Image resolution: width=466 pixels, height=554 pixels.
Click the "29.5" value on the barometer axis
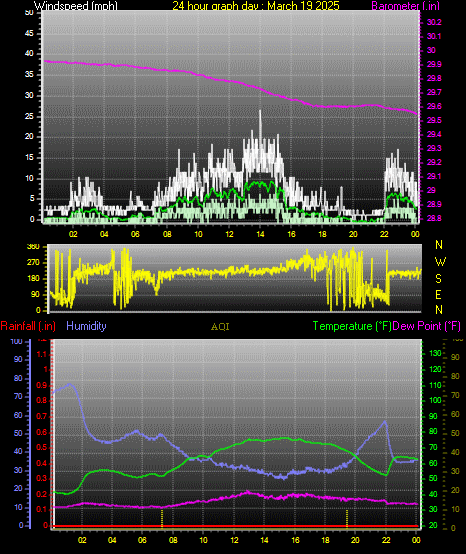(x=434, y=120)
